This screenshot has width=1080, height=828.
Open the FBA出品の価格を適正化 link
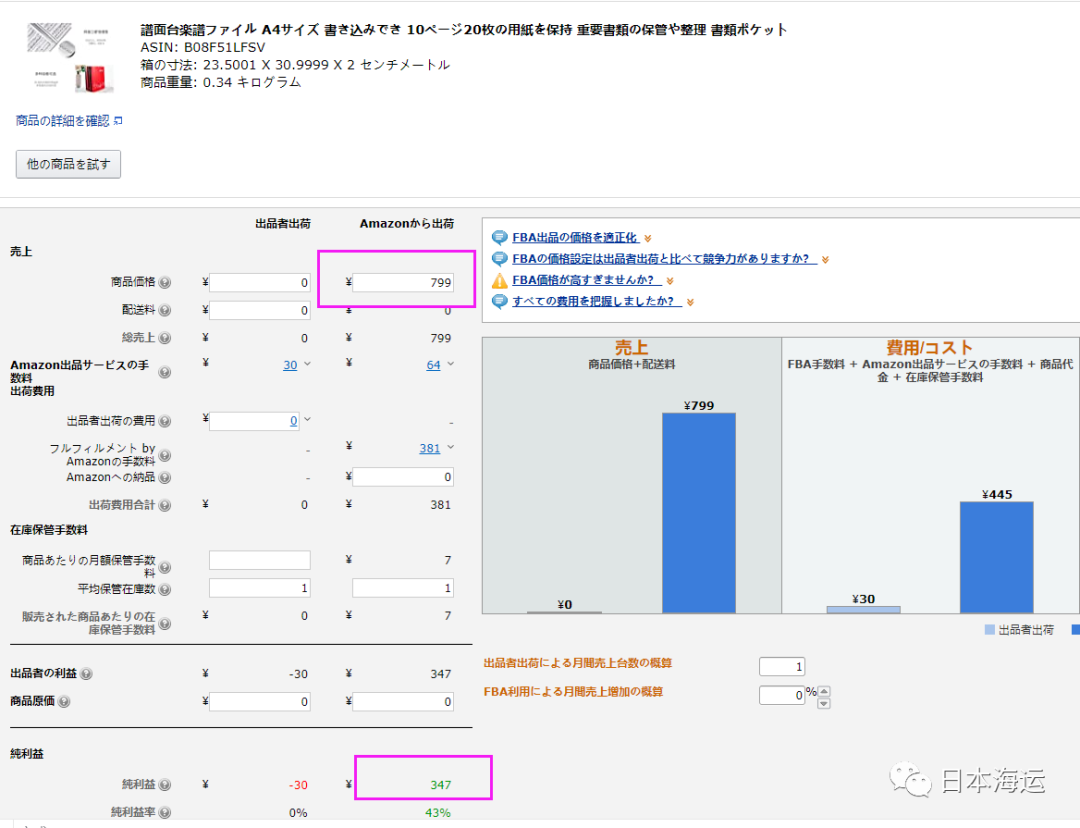(x=574, y=238)
